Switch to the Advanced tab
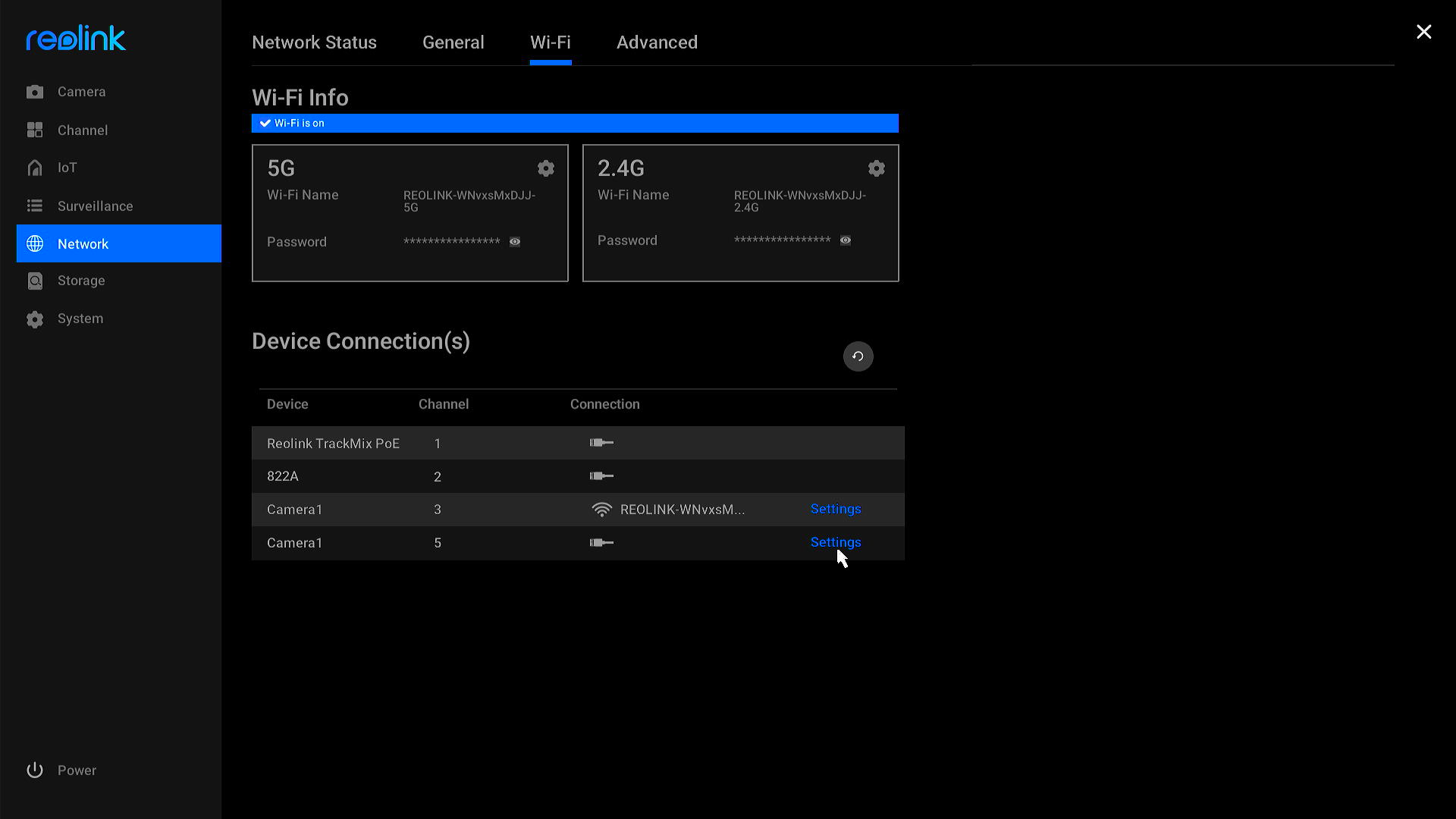This screenshot has width=1456, height=819. [657, 42]
